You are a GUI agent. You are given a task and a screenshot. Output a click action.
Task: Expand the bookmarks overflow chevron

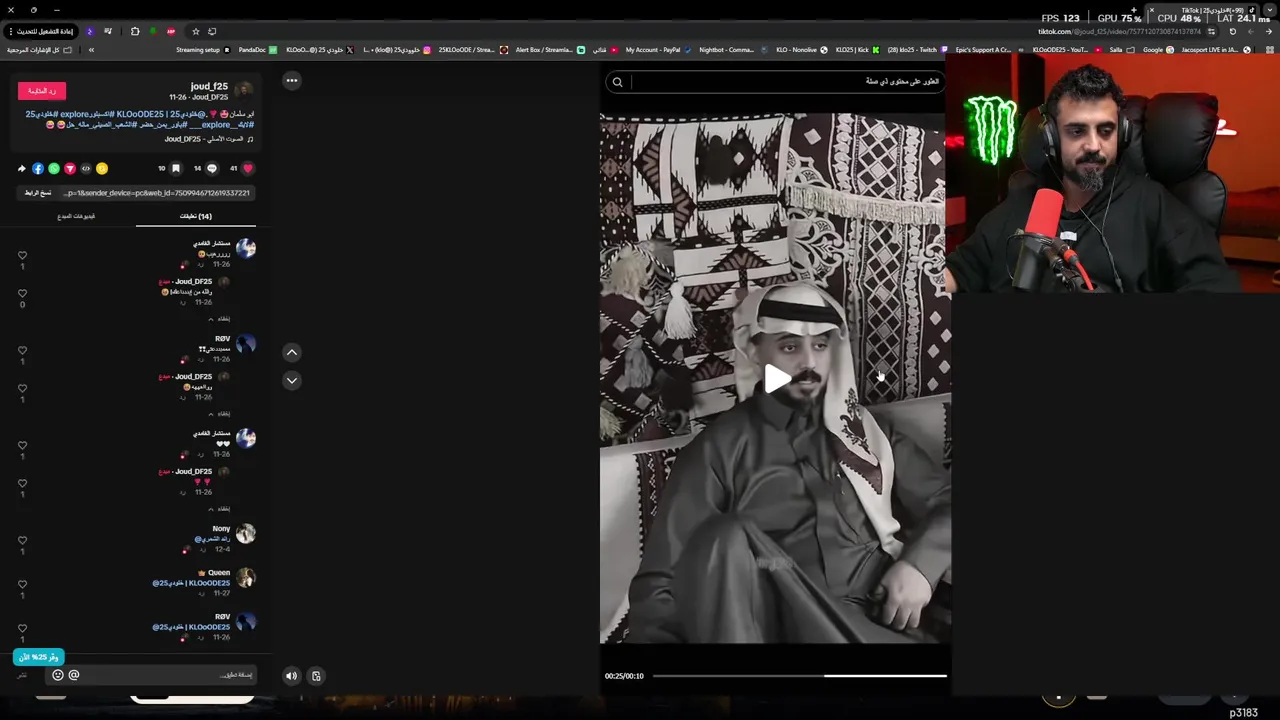(x=91, y=50)
